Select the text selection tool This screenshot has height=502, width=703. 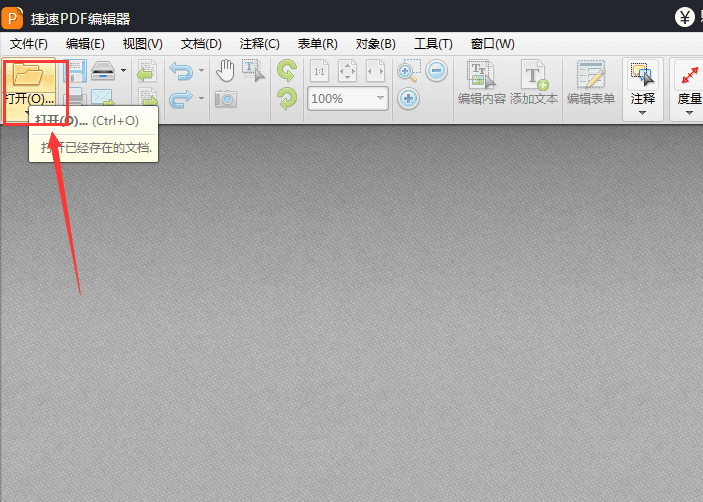click(x=254, y=71)
